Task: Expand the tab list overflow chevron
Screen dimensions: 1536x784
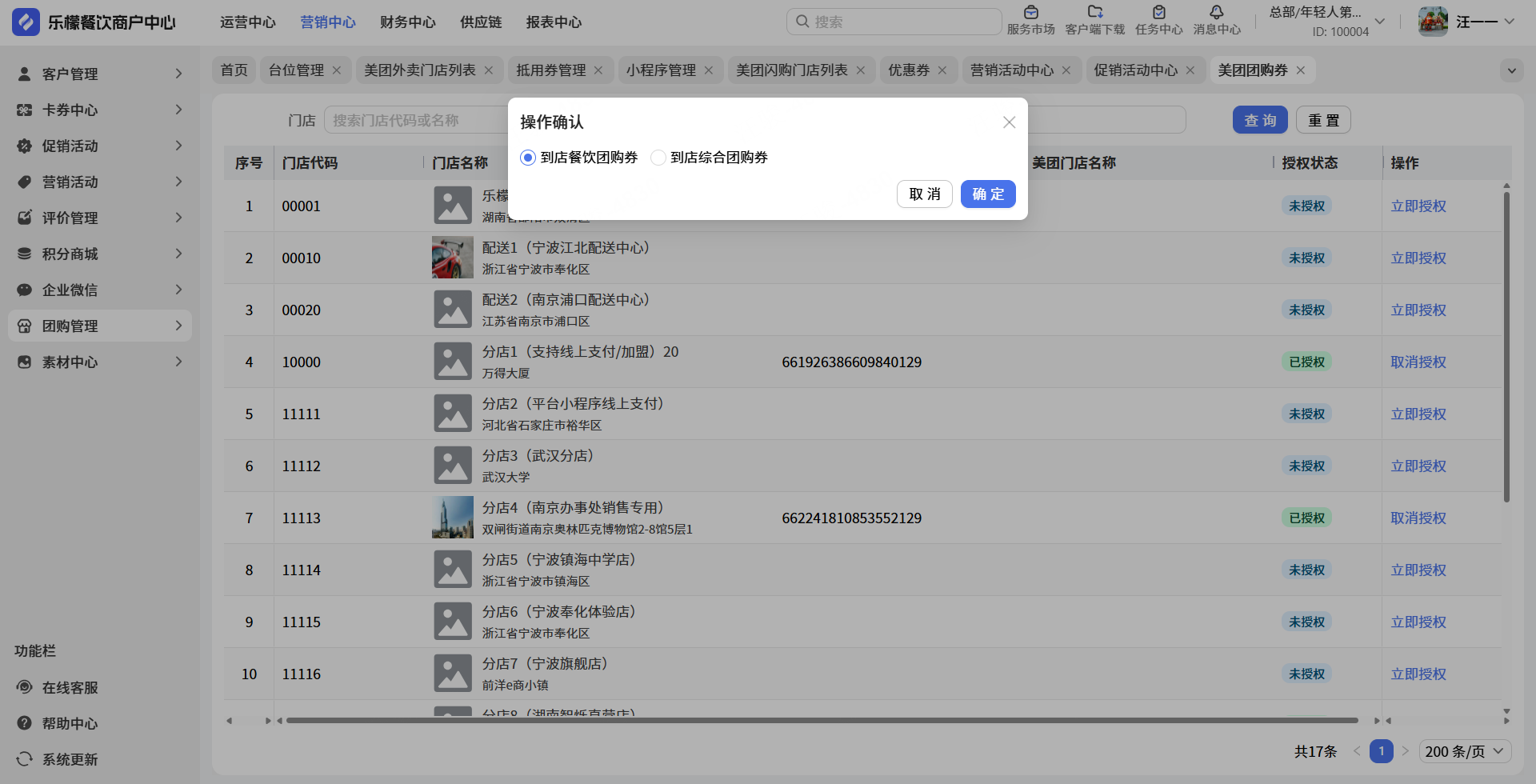Action: 1511,70
